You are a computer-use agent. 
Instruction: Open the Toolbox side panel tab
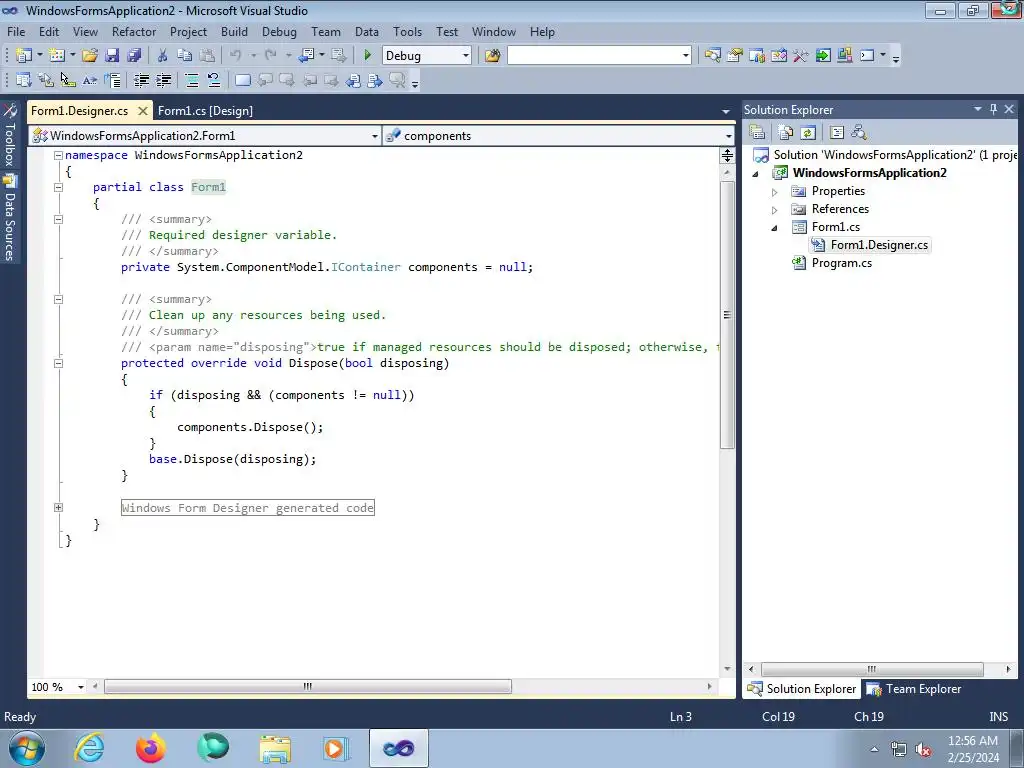(x=10, y=135)
